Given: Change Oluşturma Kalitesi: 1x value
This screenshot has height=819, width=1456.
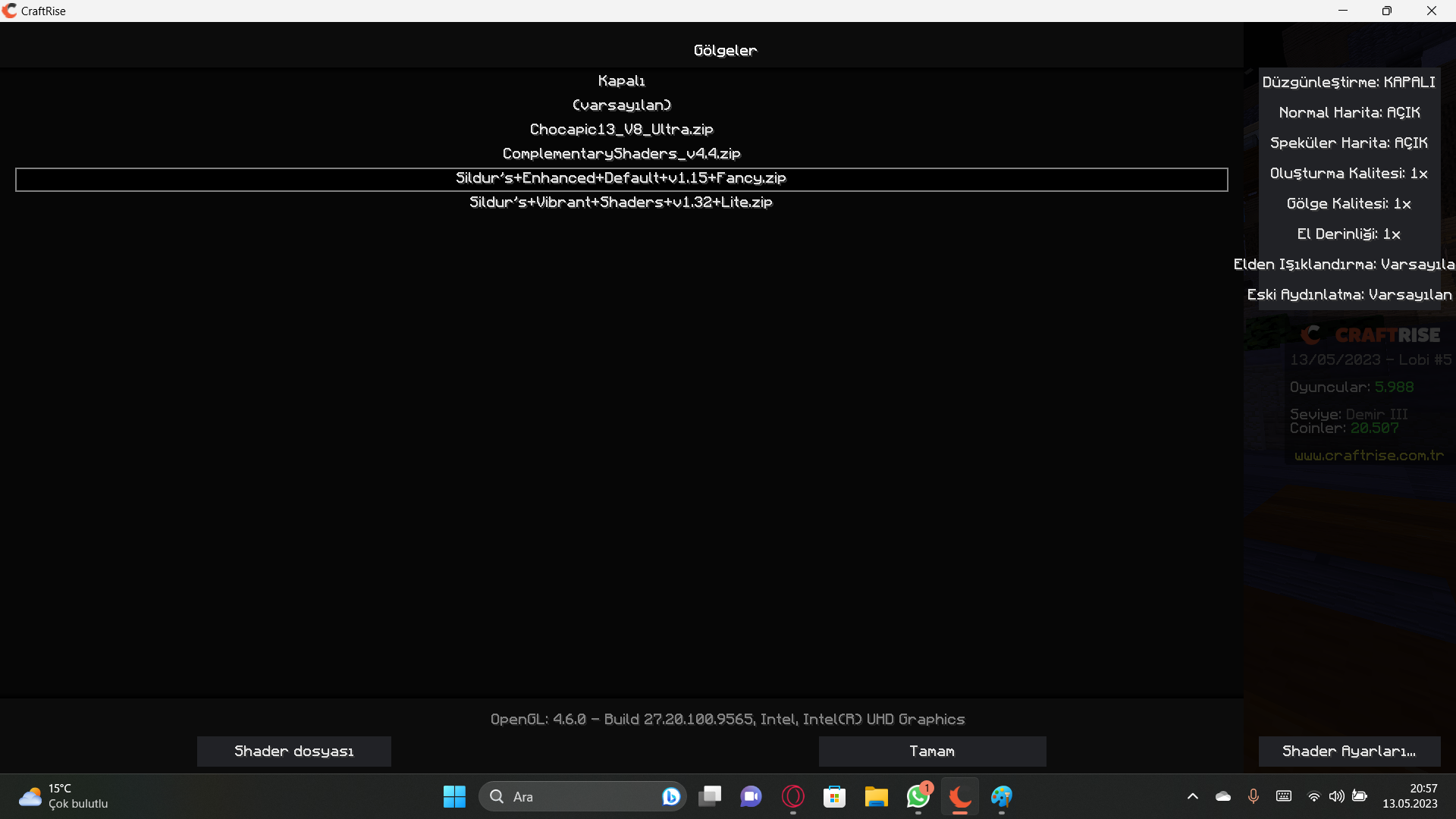Looking at the screenshot, I should (x=1349, y=173).
